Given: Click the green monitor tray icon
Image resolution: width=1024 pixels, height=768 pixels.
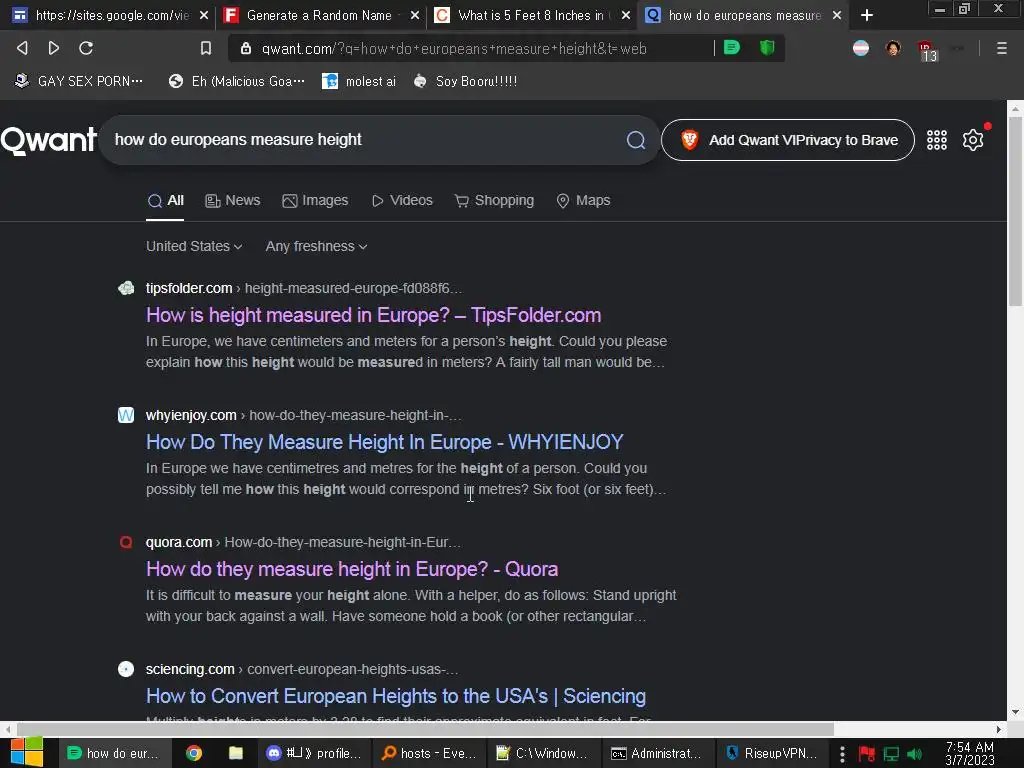Looking at the screenshot, I should pos(891,754).
